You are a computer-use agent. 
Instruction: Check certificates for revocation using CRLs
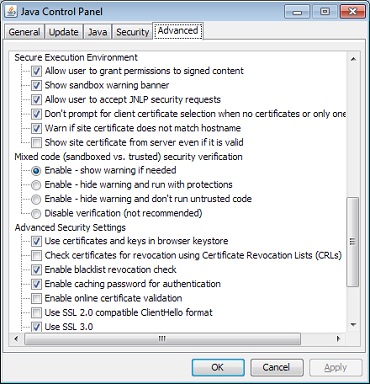(x=36, y=256)
